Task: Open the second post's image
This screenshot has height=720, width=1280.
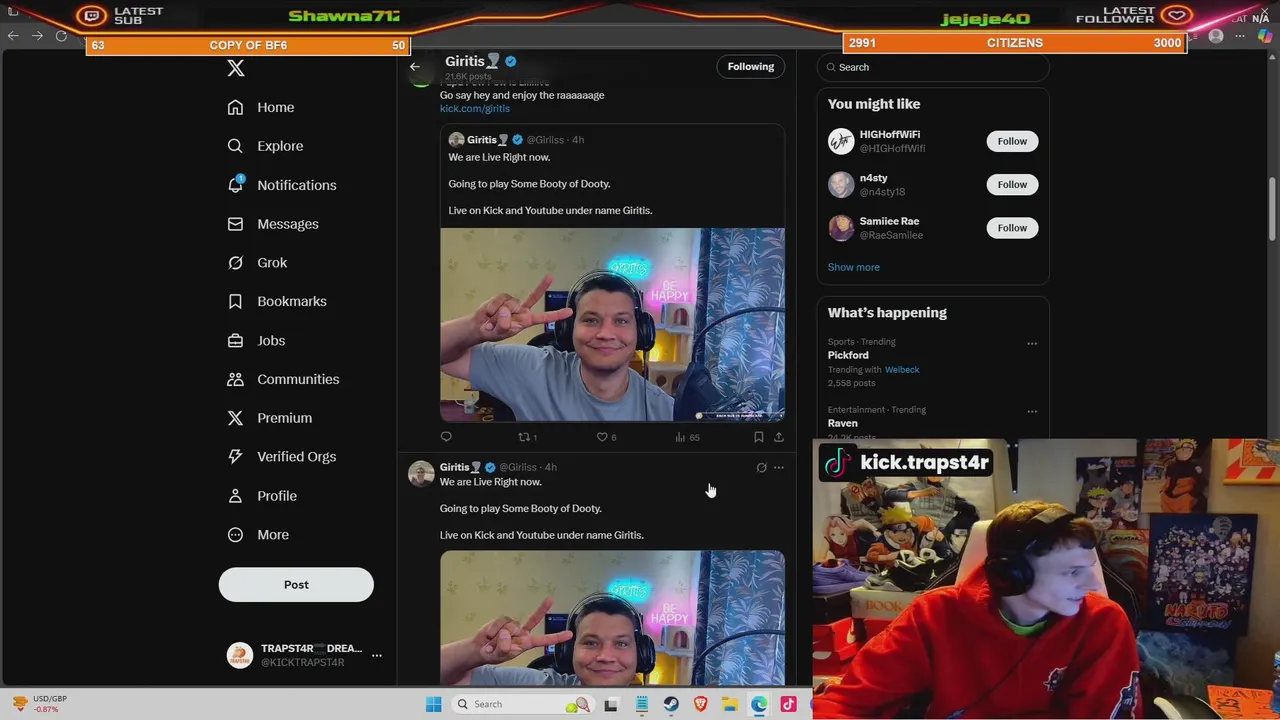Action: (612, 618)
